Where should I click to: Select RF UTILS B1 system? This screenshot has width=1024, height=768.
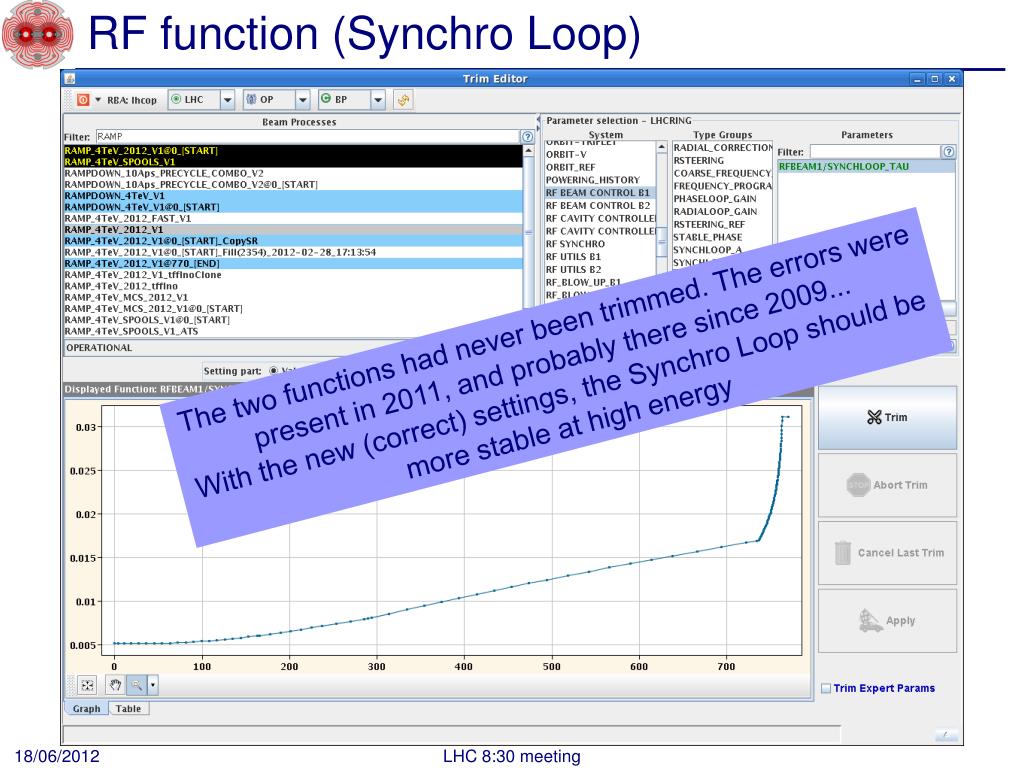click(600, 257)
